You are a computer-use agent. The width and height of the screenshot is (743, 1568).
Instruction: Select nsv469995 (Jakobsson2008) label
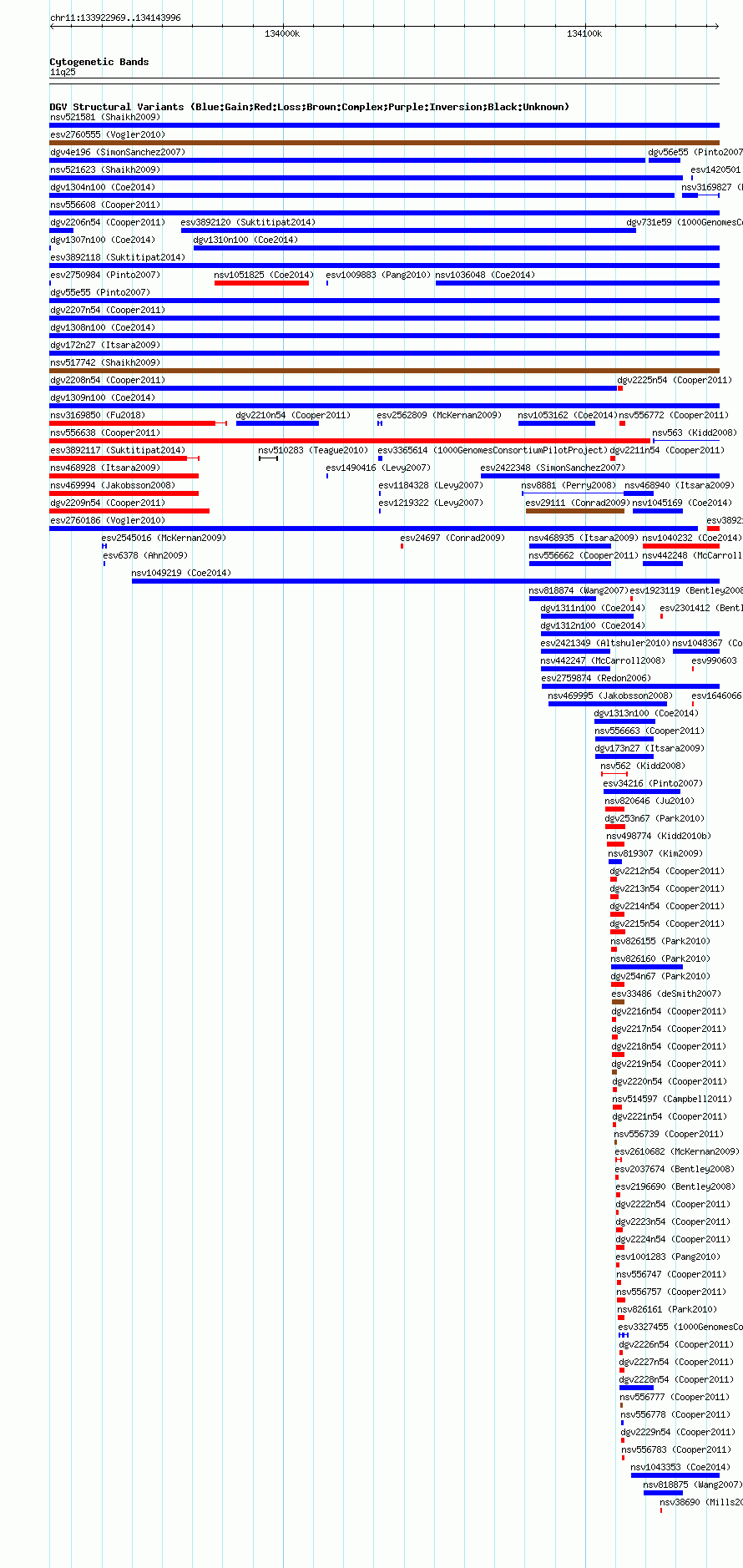point(610,696)
